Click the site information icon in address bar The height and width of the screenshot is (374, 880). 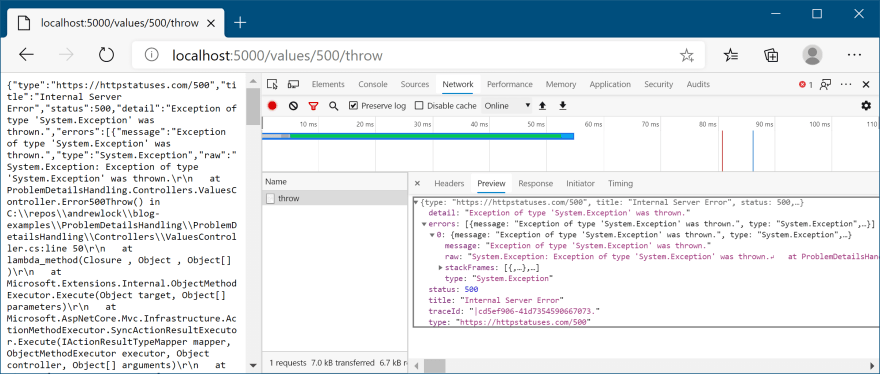[x=151, y=55]
